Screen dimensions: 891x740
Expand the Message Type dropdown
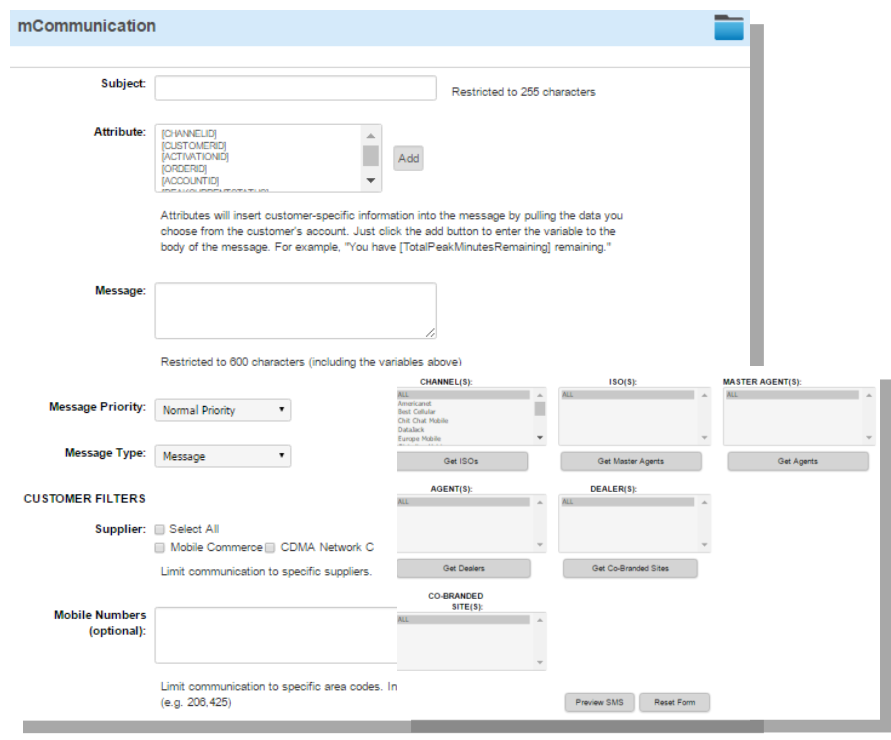tap(223, 456)
